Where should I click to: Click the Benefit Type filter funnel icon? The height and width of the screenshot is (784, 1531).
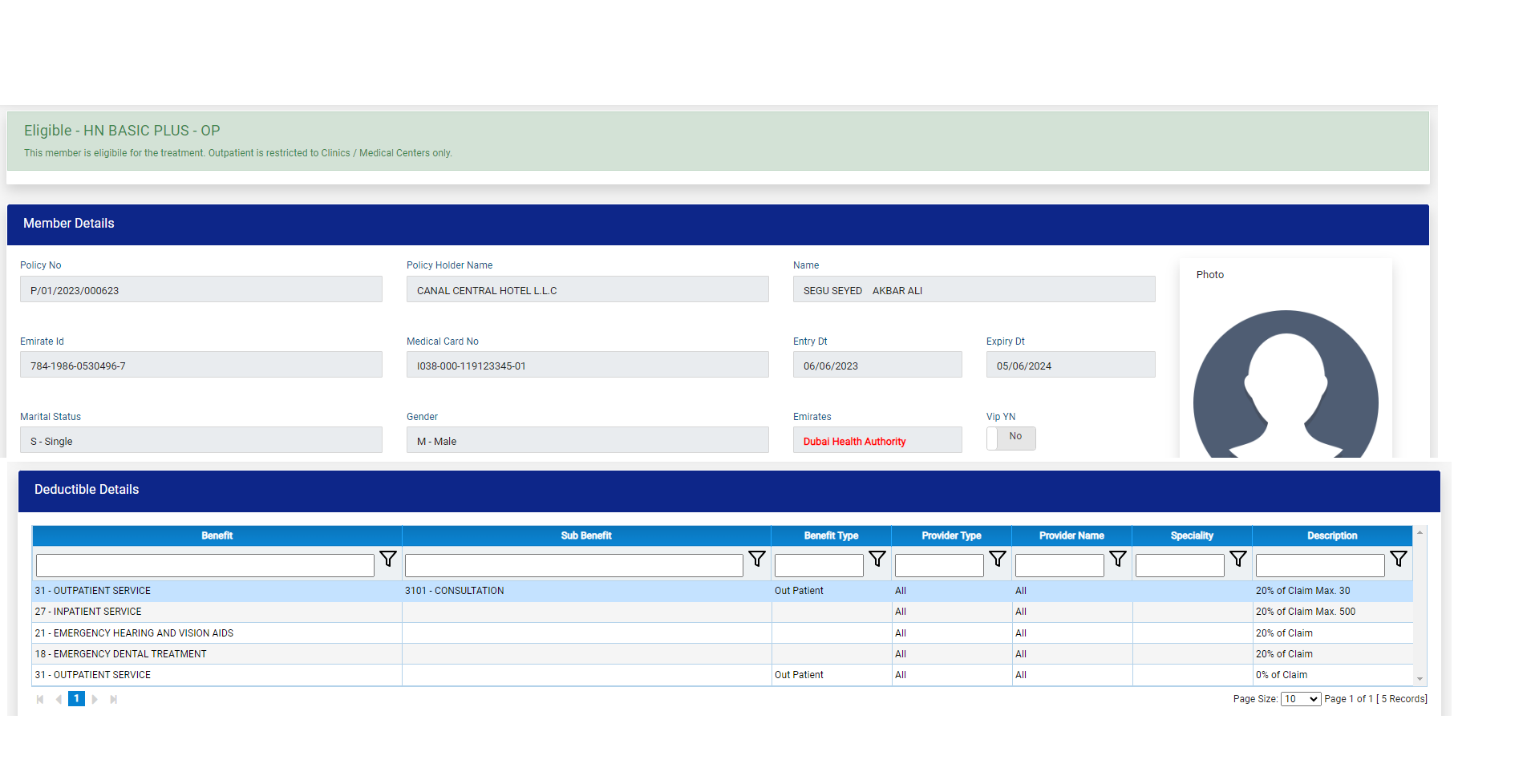coord(877,559)
